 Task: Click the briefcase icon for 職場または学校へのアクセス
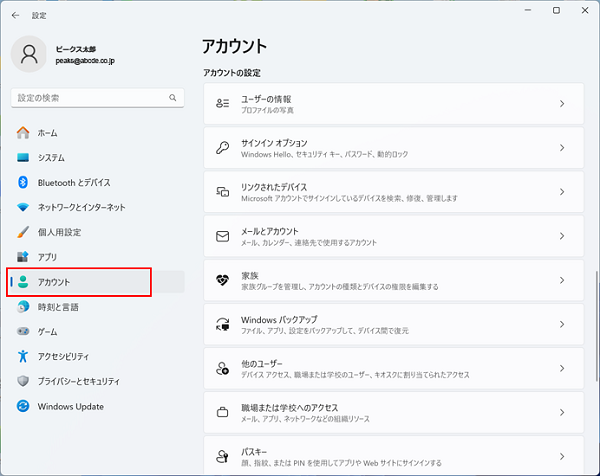tap(223, 412)
